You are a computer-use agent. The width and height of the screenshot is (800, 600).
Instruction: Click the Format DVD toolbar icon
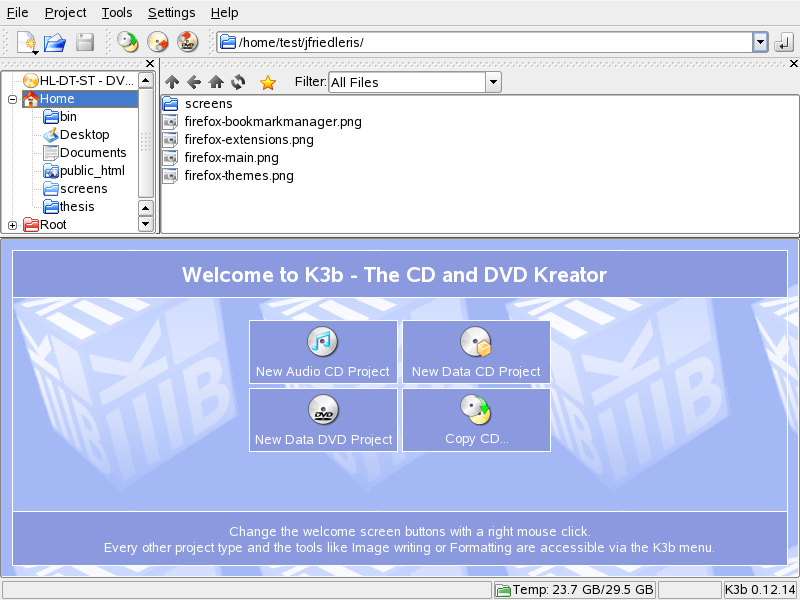pos(188,42)
